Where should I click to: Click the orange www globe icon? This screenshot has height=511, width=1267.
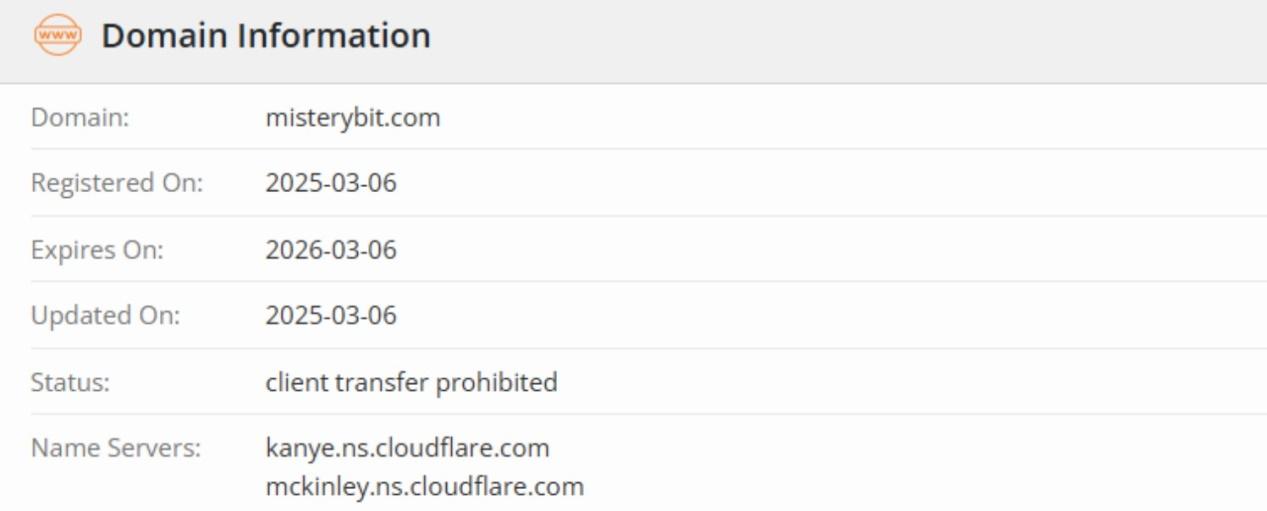pos(57,36)
